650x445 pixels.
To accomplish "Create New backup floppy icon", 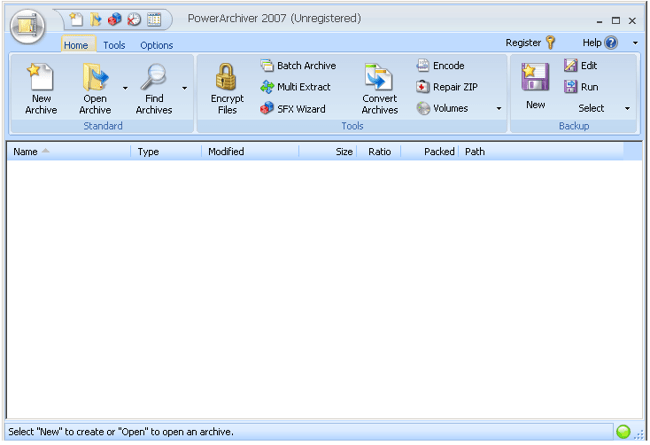I will point(535,77).
